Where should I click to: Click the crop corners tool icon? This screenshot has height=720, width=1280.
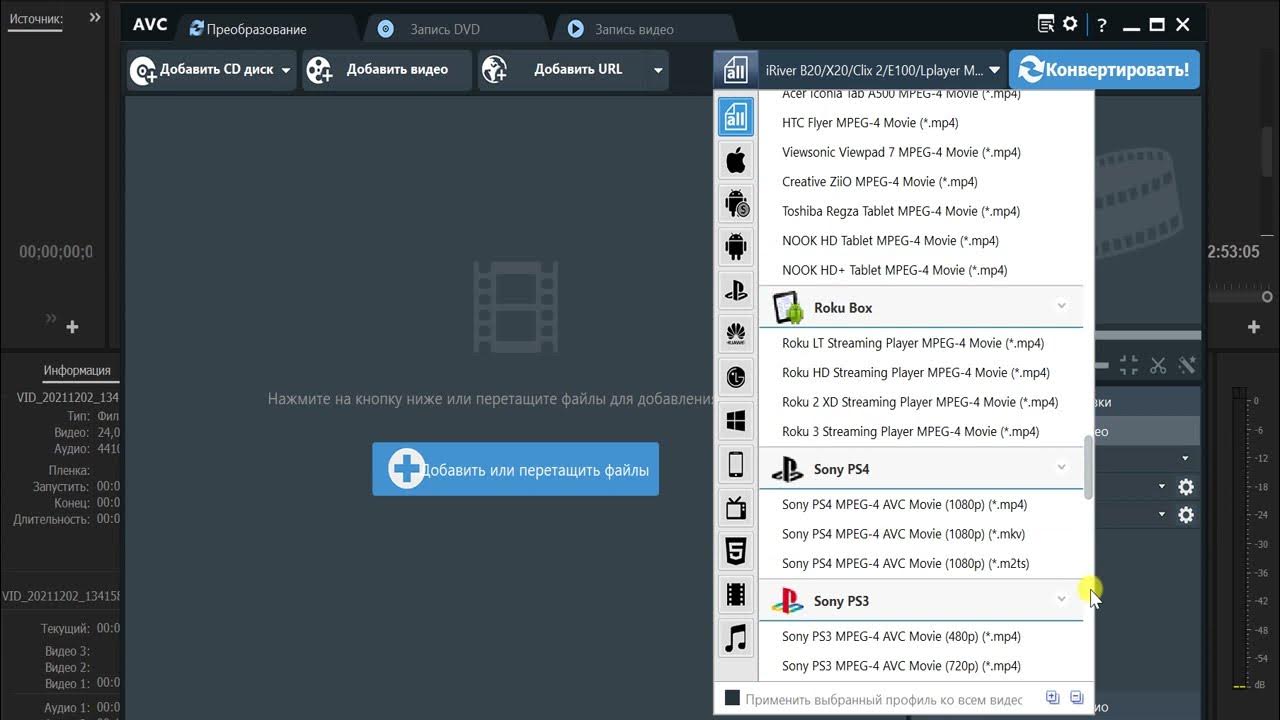pyautogui.click(x=1128, y=365)
